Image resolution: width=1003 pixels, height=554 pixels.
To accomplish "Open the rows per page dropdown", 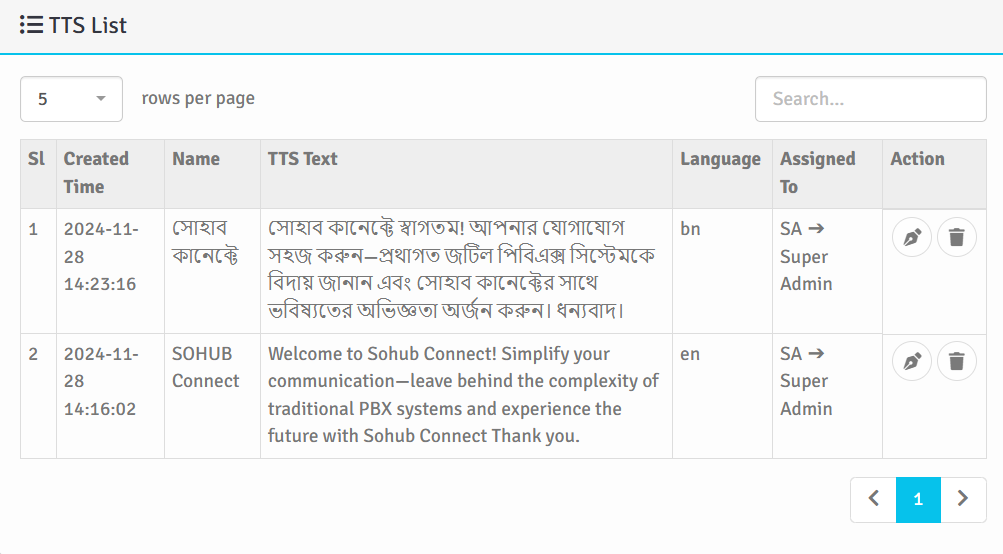I will point(71,99).
